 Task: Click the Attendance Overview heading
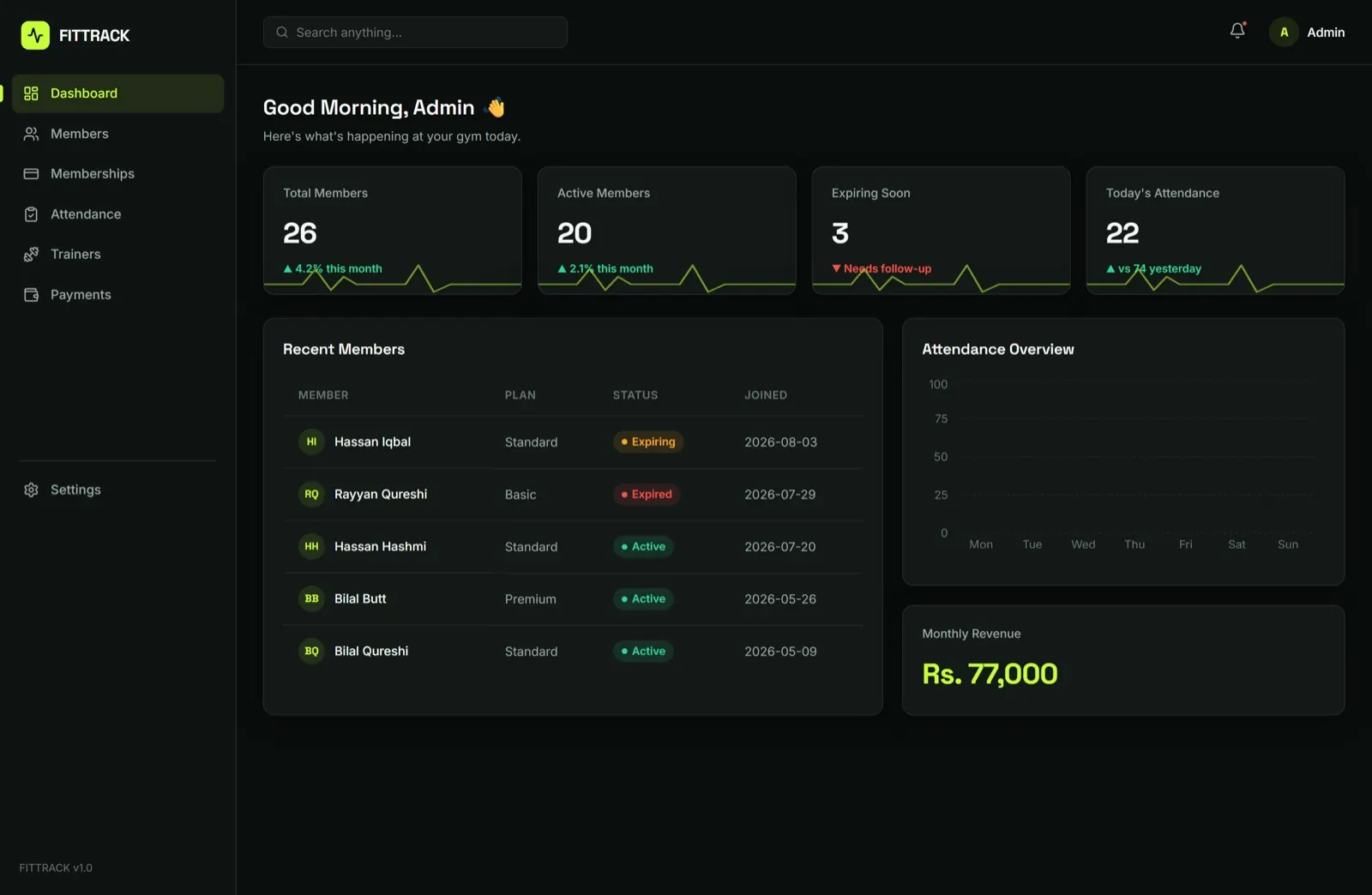click(x=998, y=349)
